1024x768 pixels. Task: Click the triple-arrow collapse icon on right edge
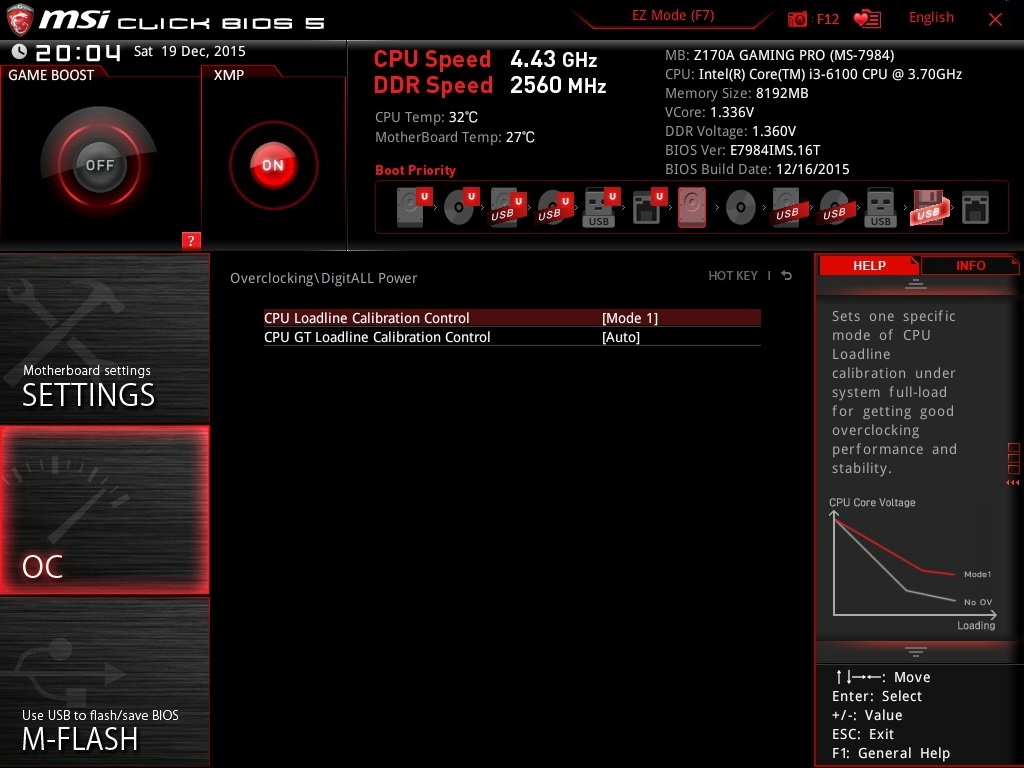(x=1012, y=483)
